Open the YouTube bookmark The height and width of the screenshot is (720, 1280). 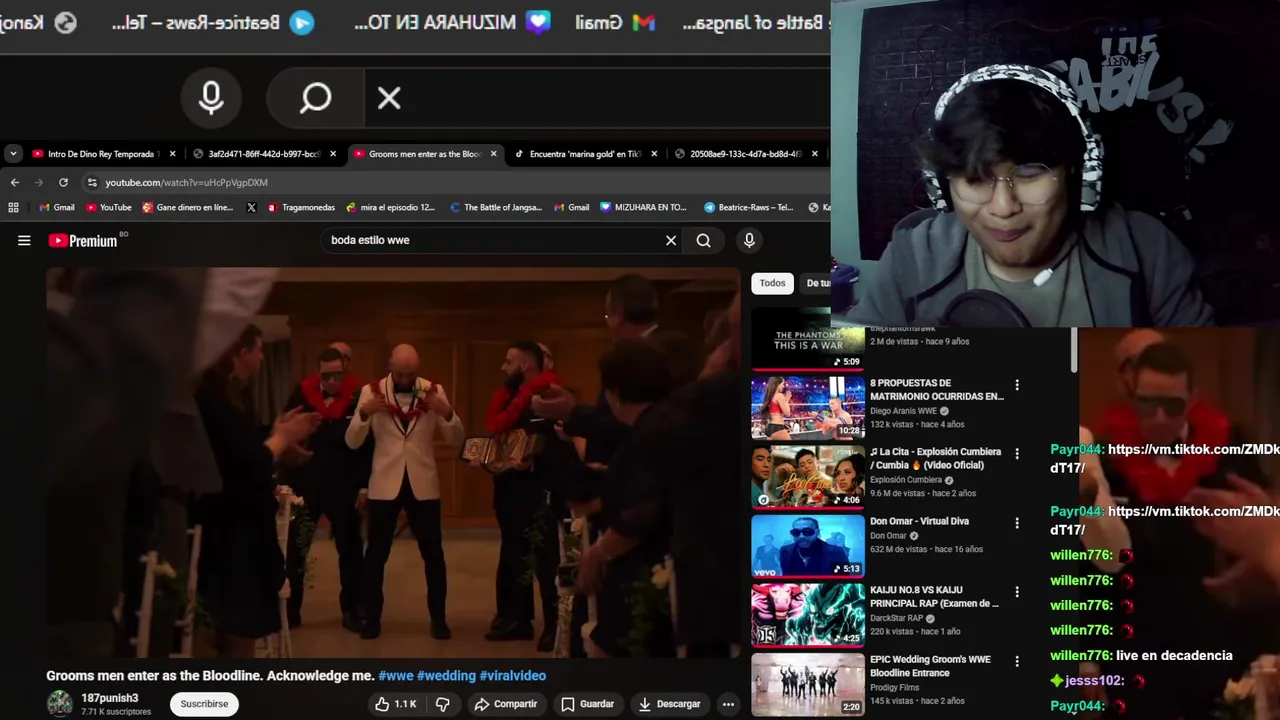tap(108, 207)
